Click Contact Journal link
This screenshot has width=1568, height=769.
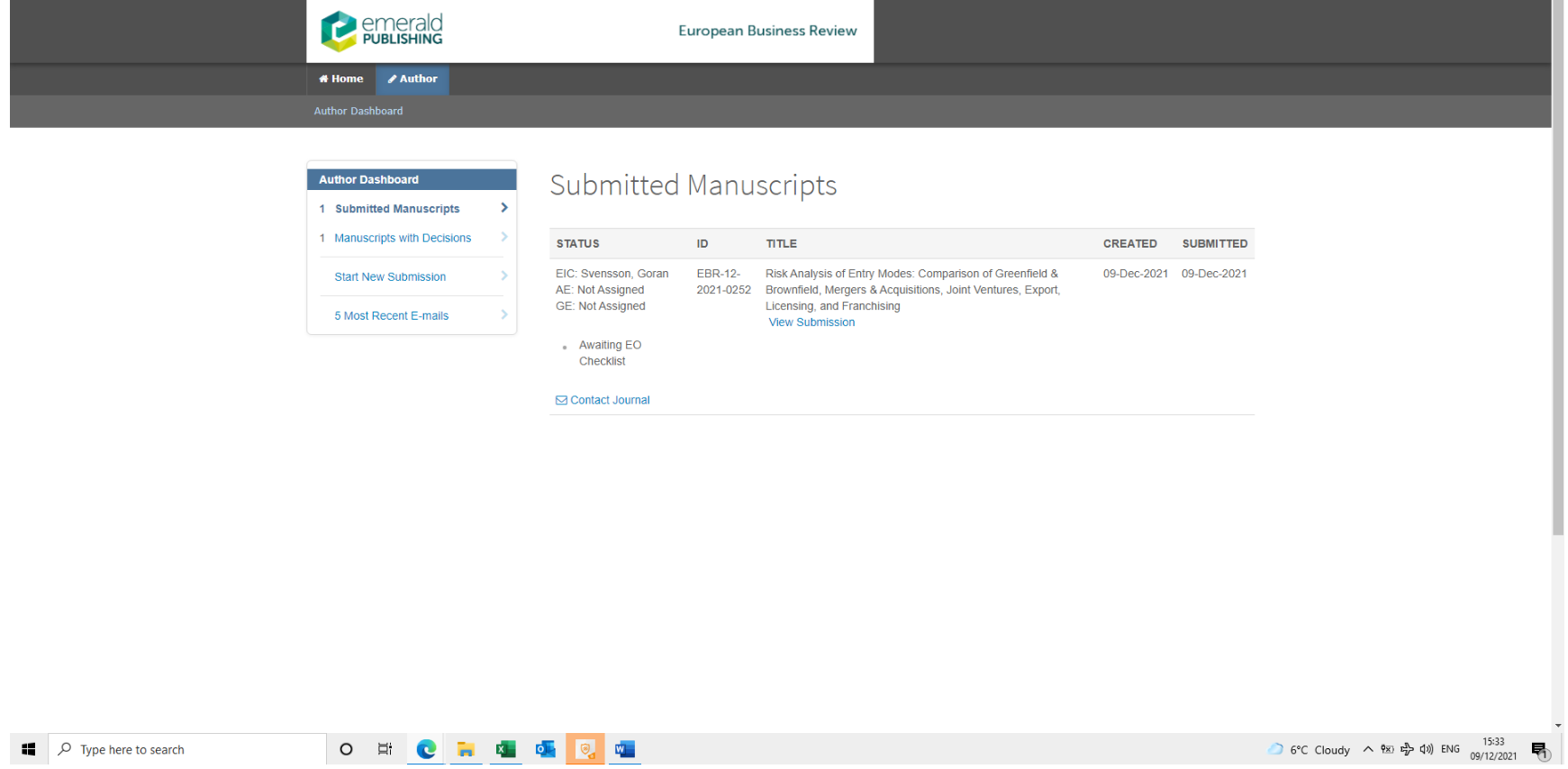click(x=610, y=401)
